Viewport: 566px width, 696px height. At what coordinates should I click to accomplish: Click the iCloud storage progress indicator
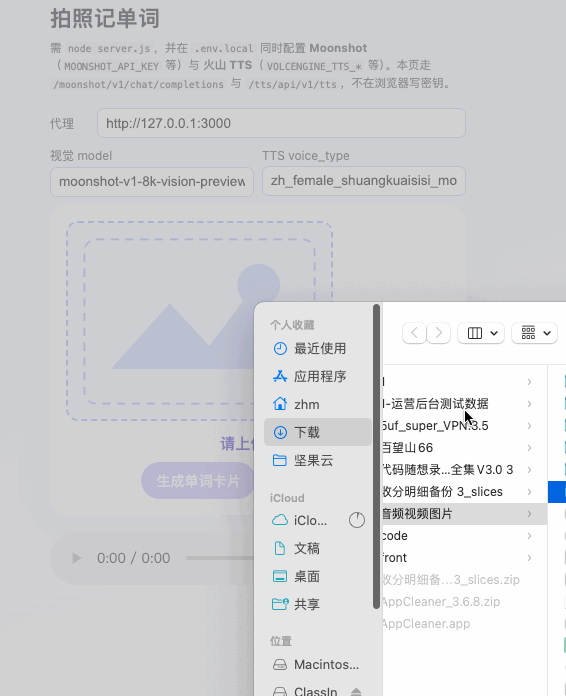357,520
